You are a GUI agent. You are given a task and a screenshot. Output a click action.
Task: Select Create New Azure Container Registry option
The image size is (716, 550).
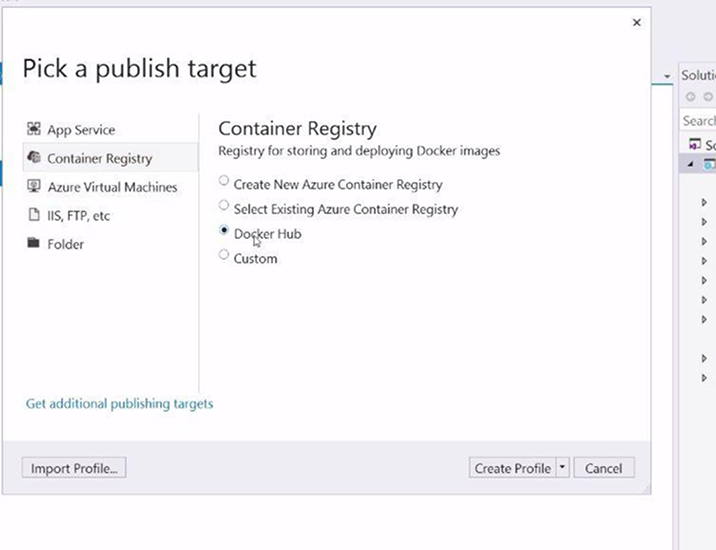(224, 182)
